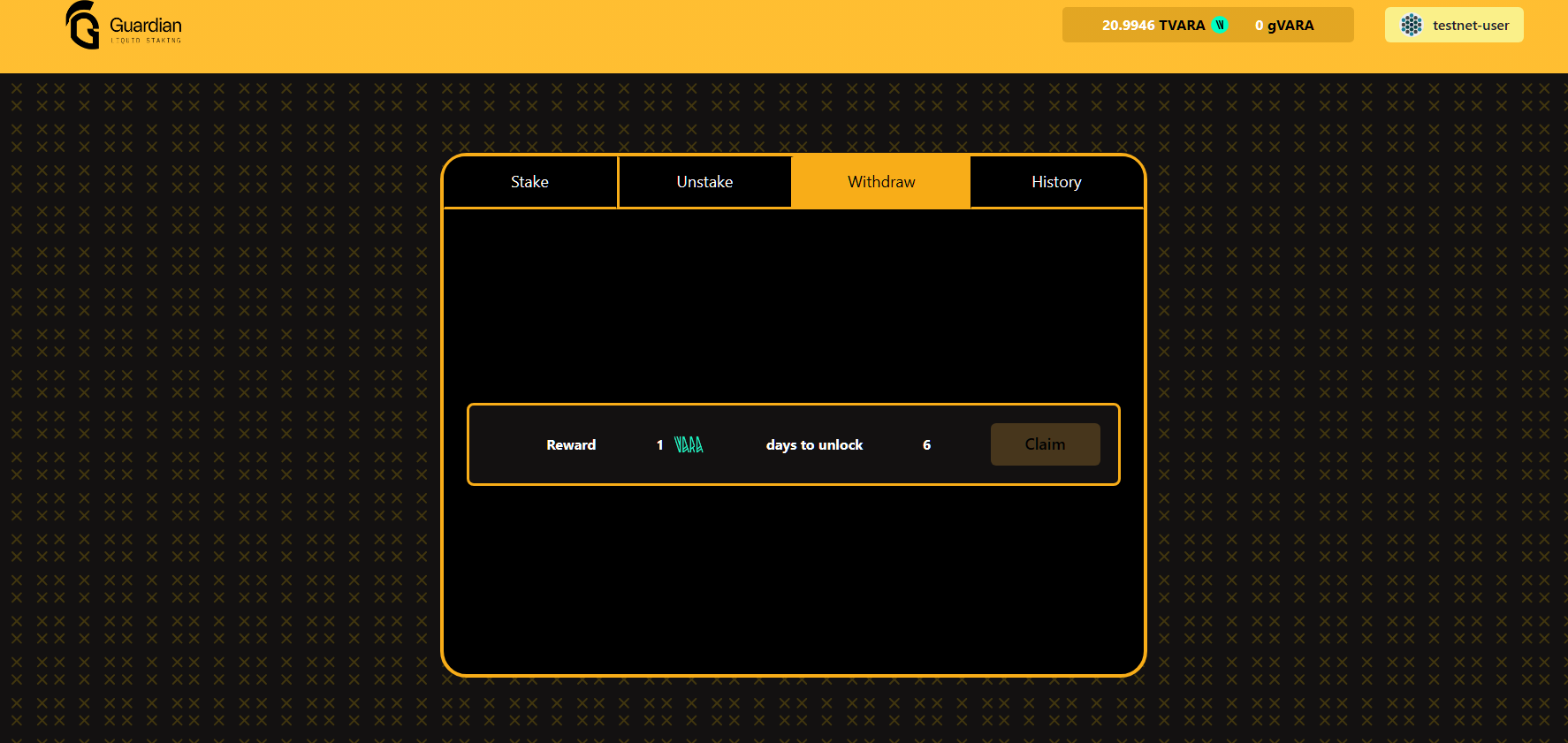Click the VARA logo next to reward
Viewport: 1568px width, 743px height.
click(689, 444)
